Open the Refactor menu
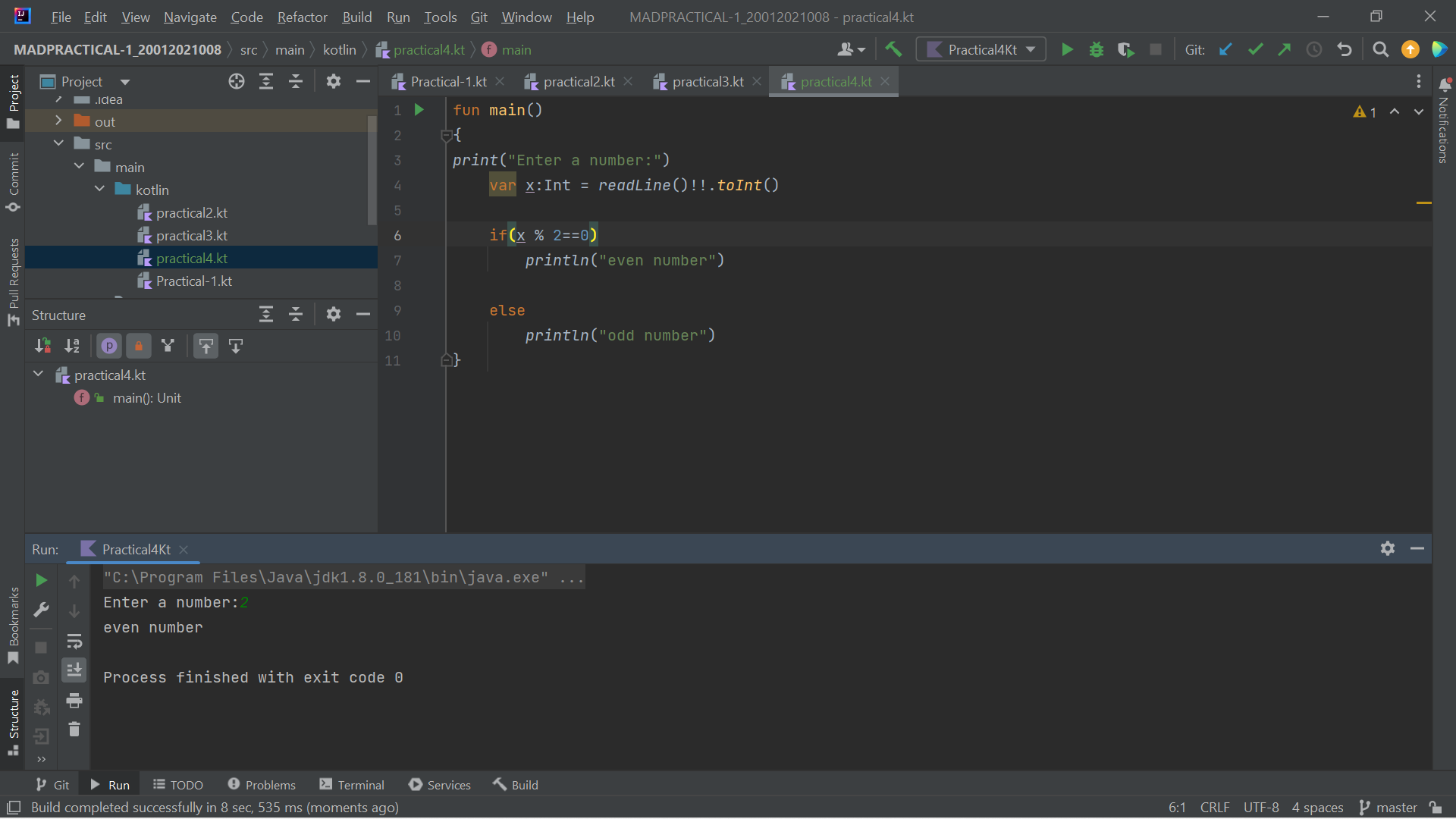The width and height of the screenshot is (1456, 819). [302, 17]
